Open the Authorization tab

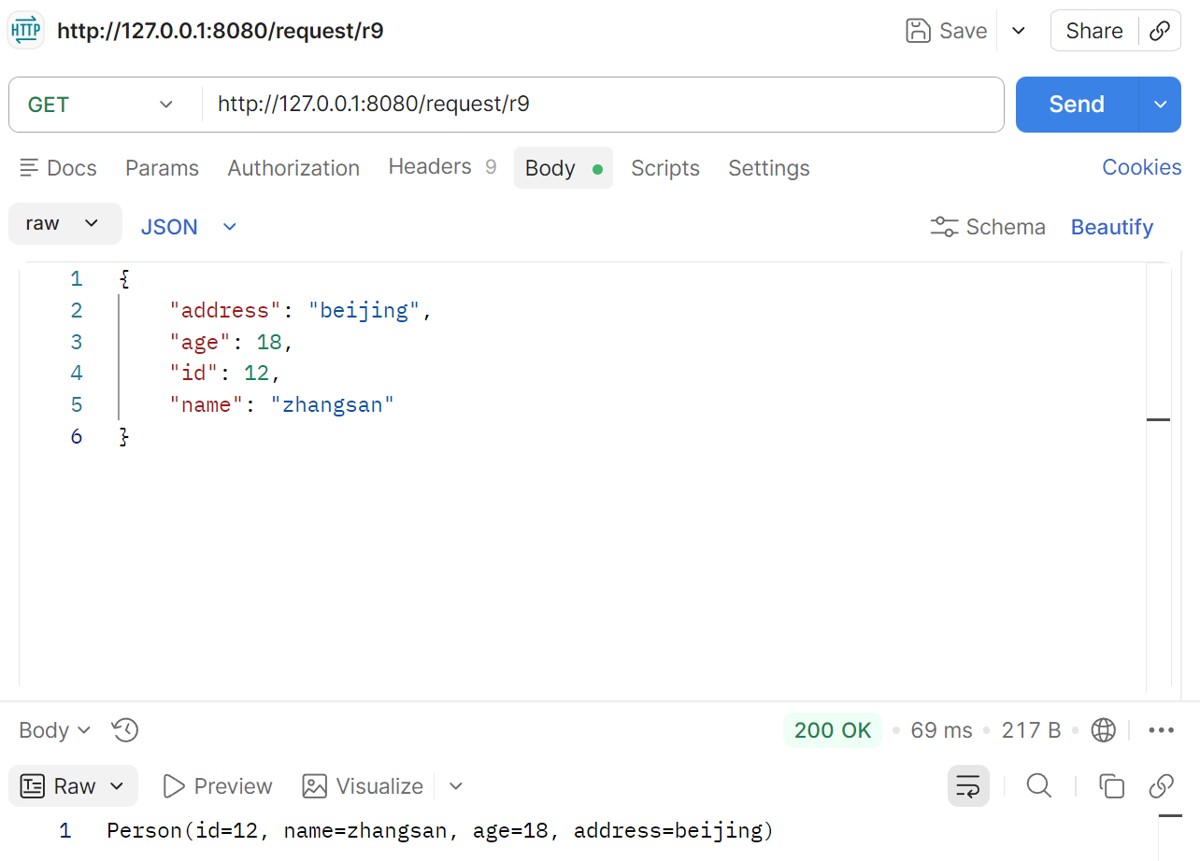click(x=293, y=168)
